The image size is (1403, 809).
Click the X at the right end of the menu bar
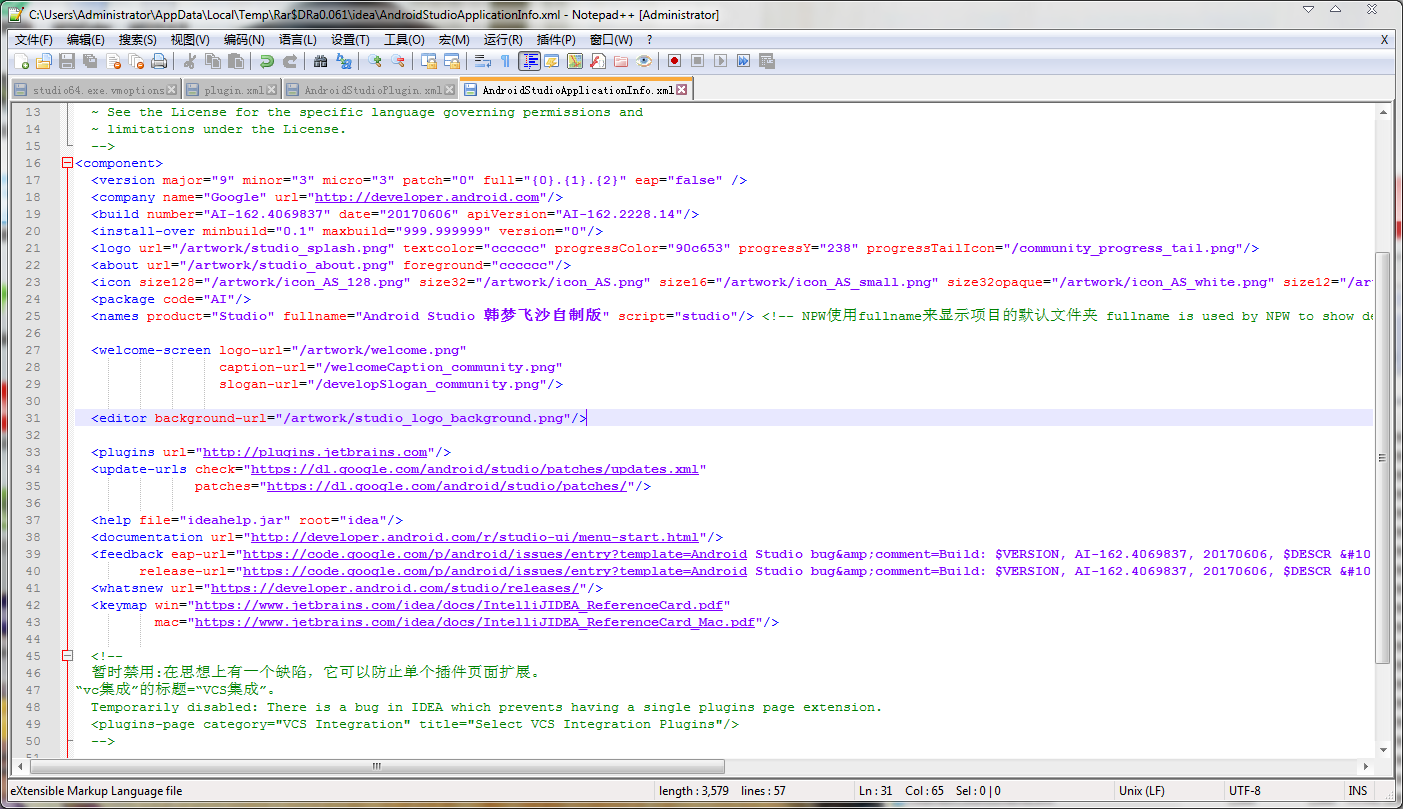(1384, 40)
